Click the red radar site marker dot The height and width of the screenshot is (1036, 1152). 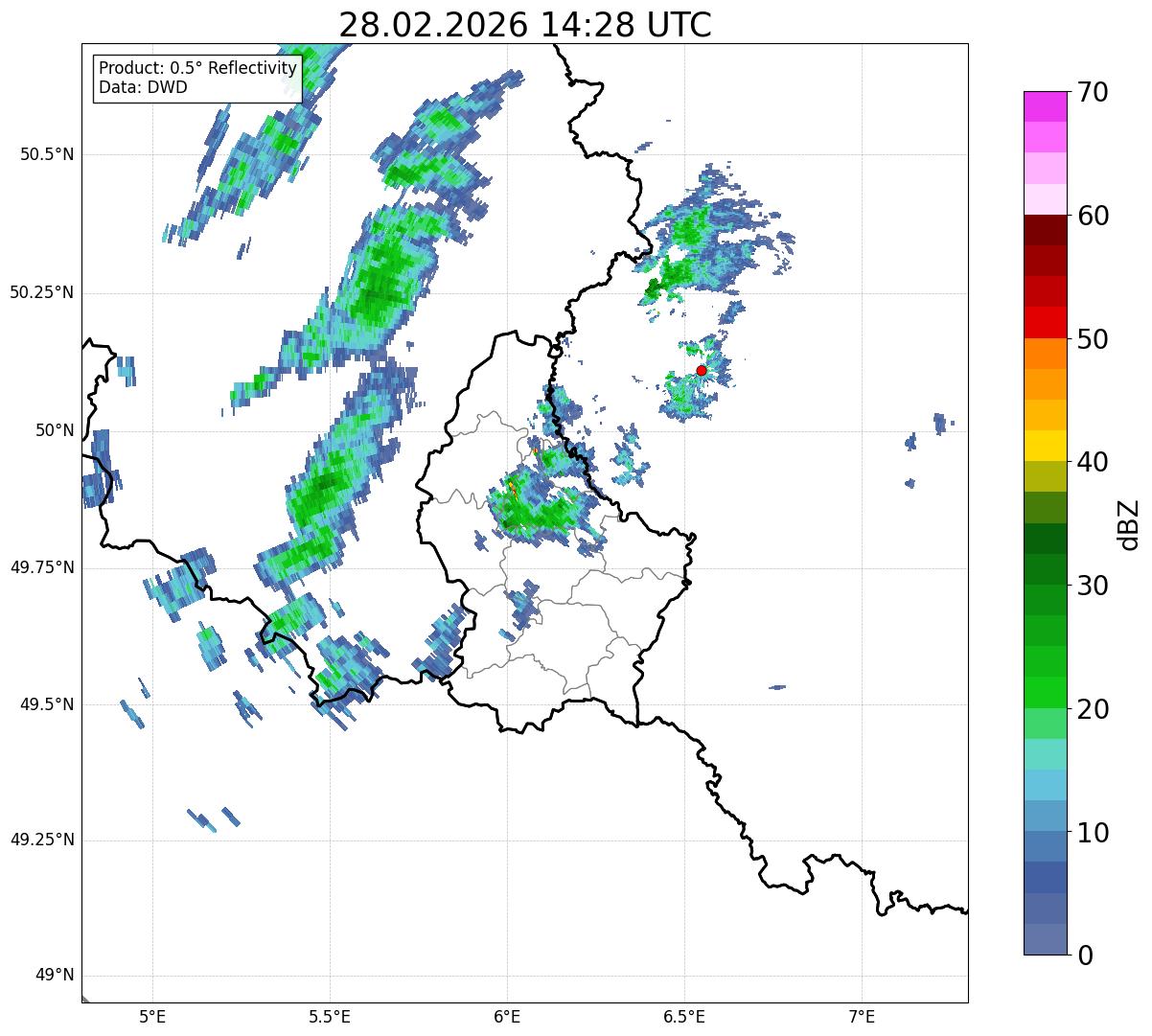pyautogui.click(x=702, y=370)
